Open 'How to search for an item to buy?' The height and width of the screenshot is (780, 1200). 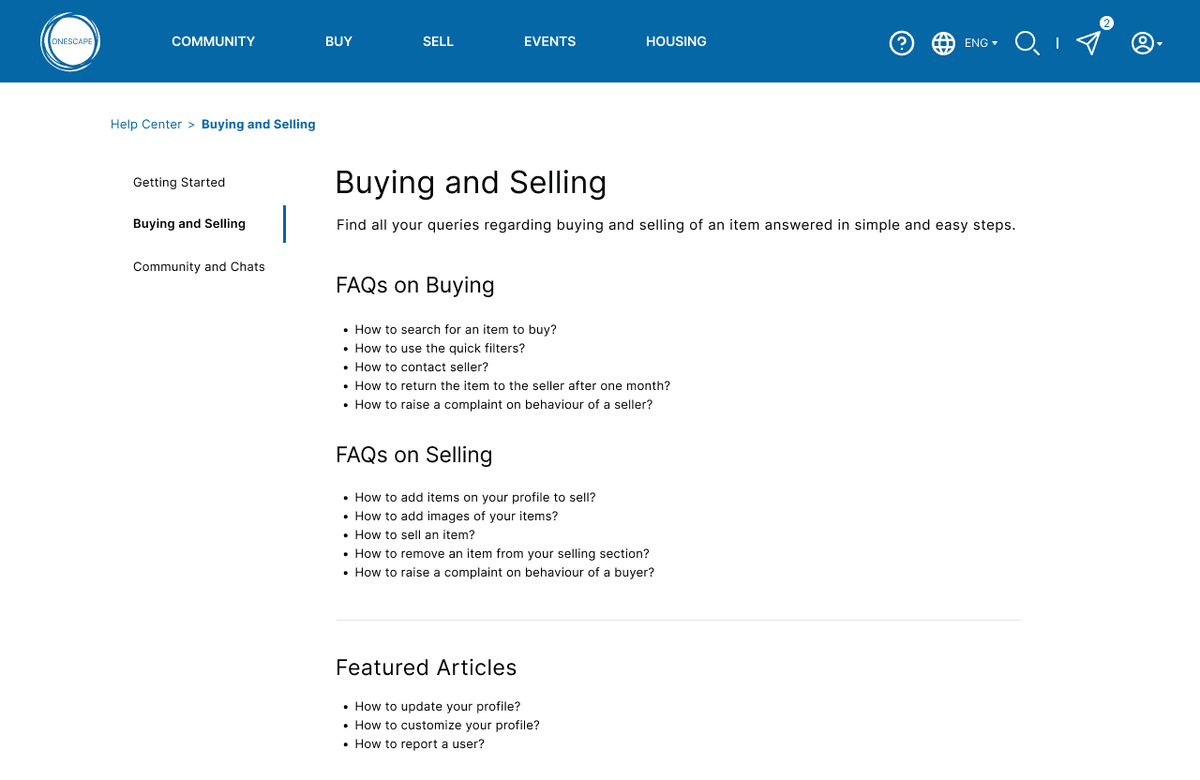tap(455, 329)
